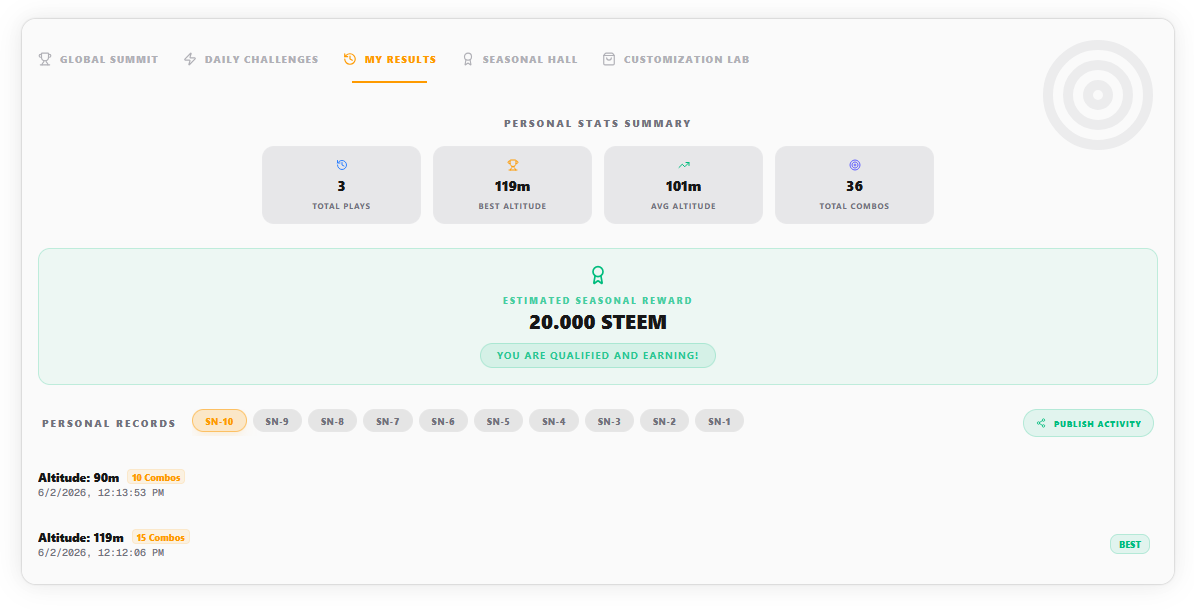Switch to season SN-2 records

point(664,421)
